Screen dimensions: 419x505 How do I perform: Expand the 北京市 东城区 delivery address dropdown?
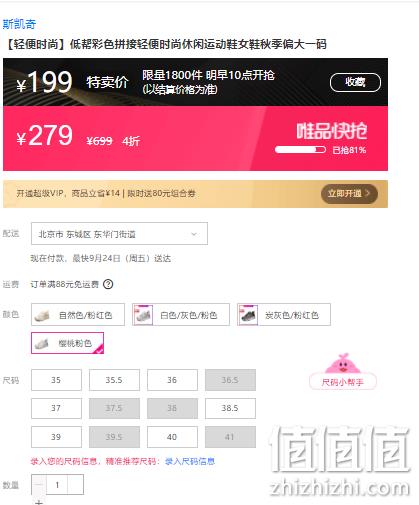click(119, 234)
